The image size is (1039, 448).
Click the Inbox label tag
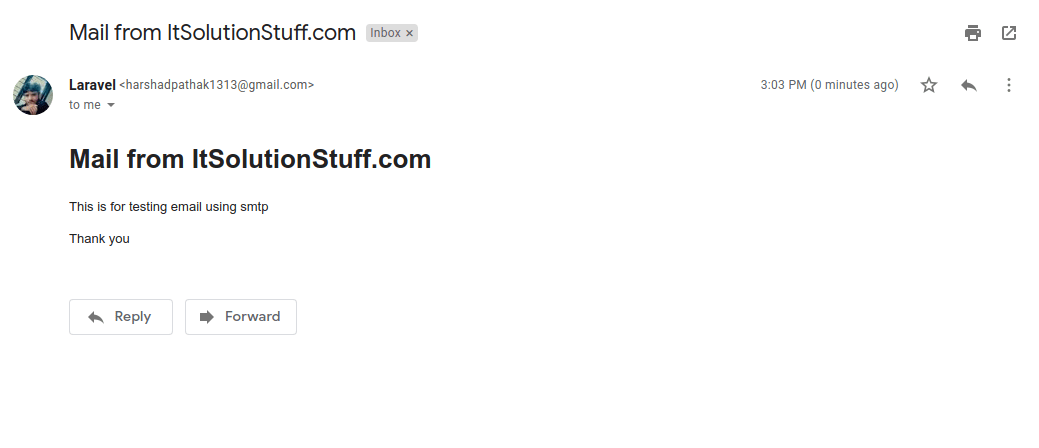click(385, 33)
